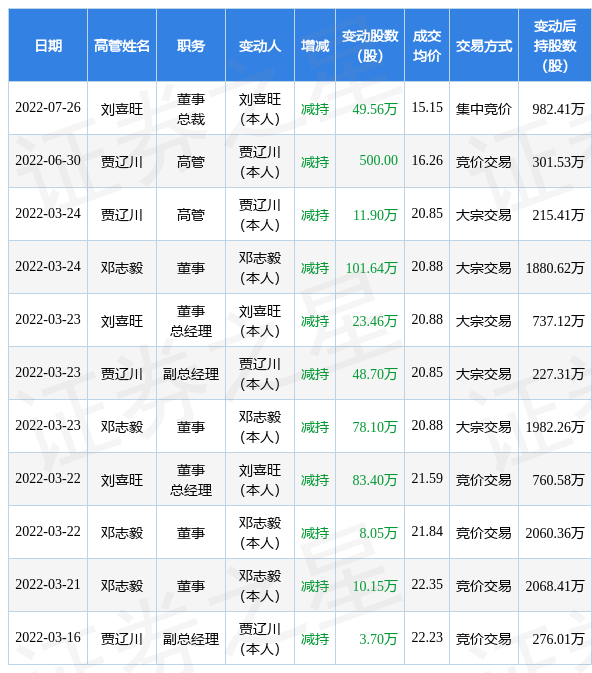The image size is (592, 673).
Task: Select date 2022-03-16 row cell
Action: pos(48,637)
